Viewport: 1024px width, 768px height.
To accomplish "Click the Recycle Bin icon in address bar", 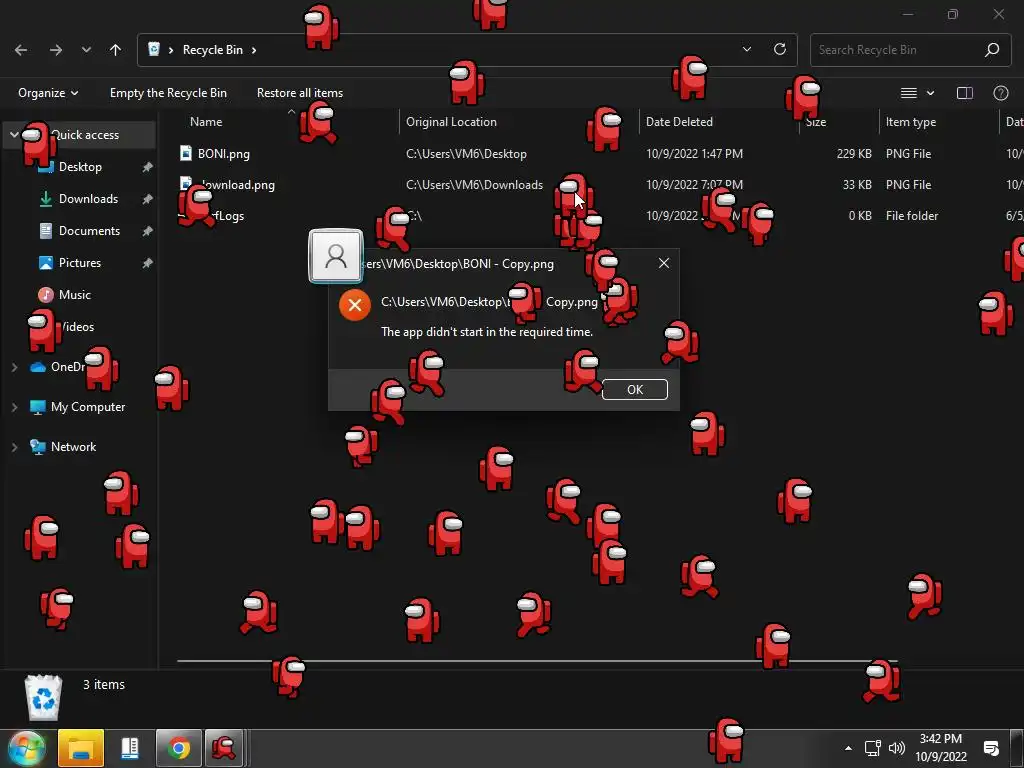I will click(154, 49).
